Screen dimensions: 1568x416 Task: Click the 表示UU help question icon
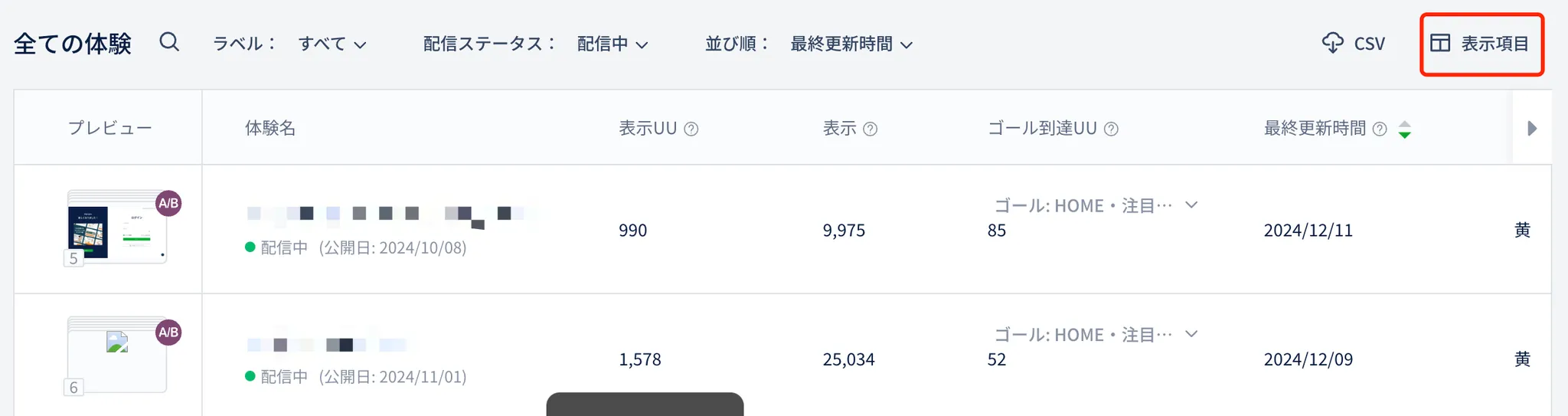691,129
